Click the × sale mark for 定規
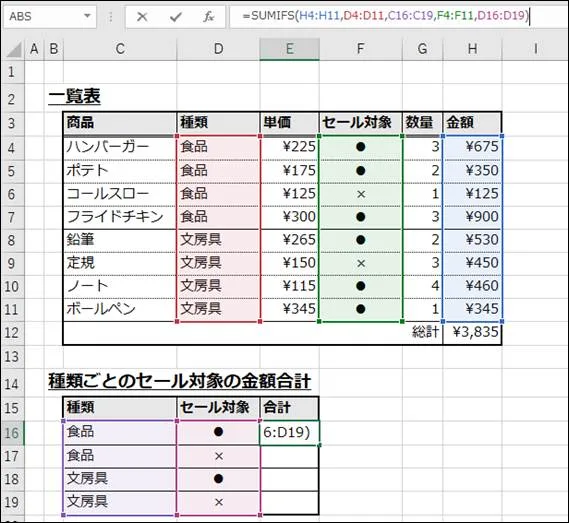This screenshot has height=523, width=569. point(361,263)
